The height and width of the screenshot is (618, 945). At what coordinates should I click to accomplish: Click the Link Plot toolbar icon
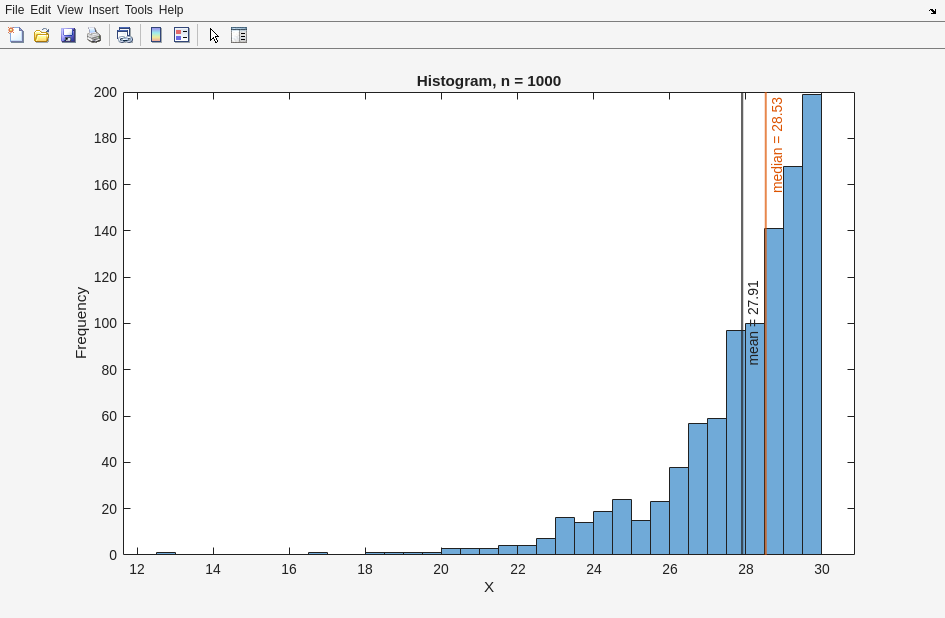pos(124,35)
